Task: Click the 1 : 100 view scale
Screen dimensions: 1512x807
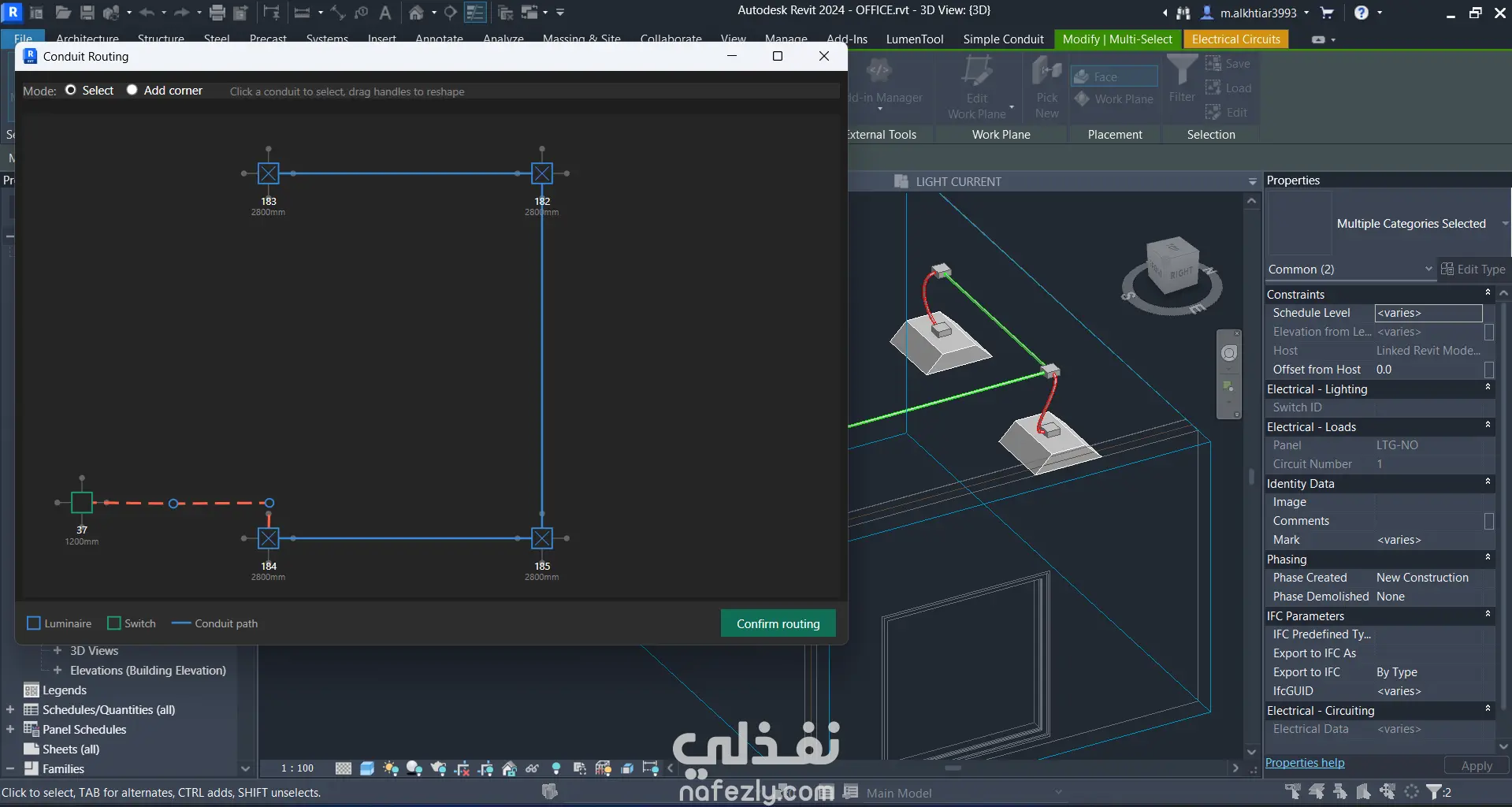Action: 297,768
